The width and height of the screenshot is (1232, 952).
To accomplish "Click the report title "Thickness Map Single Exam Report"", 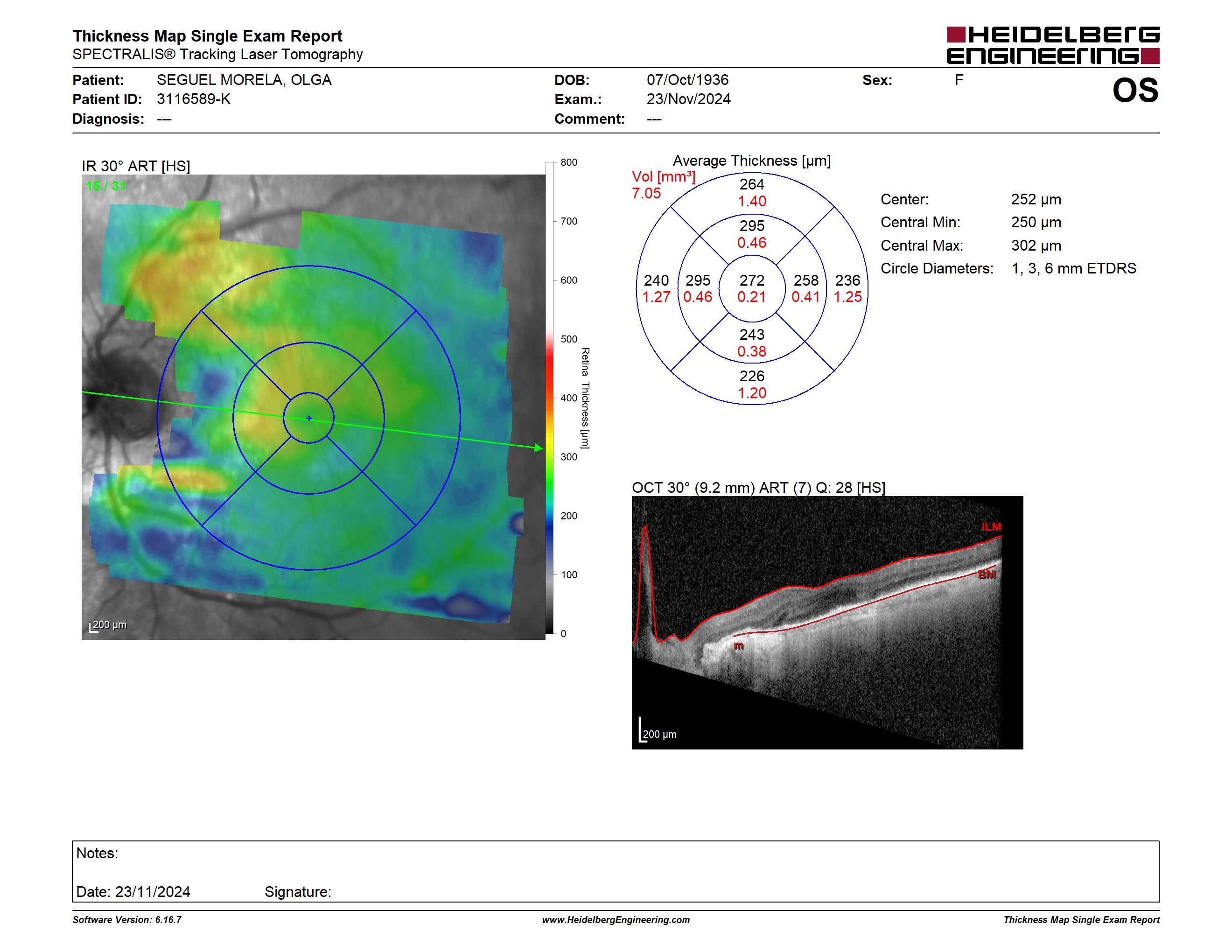I will coord(207,35).
